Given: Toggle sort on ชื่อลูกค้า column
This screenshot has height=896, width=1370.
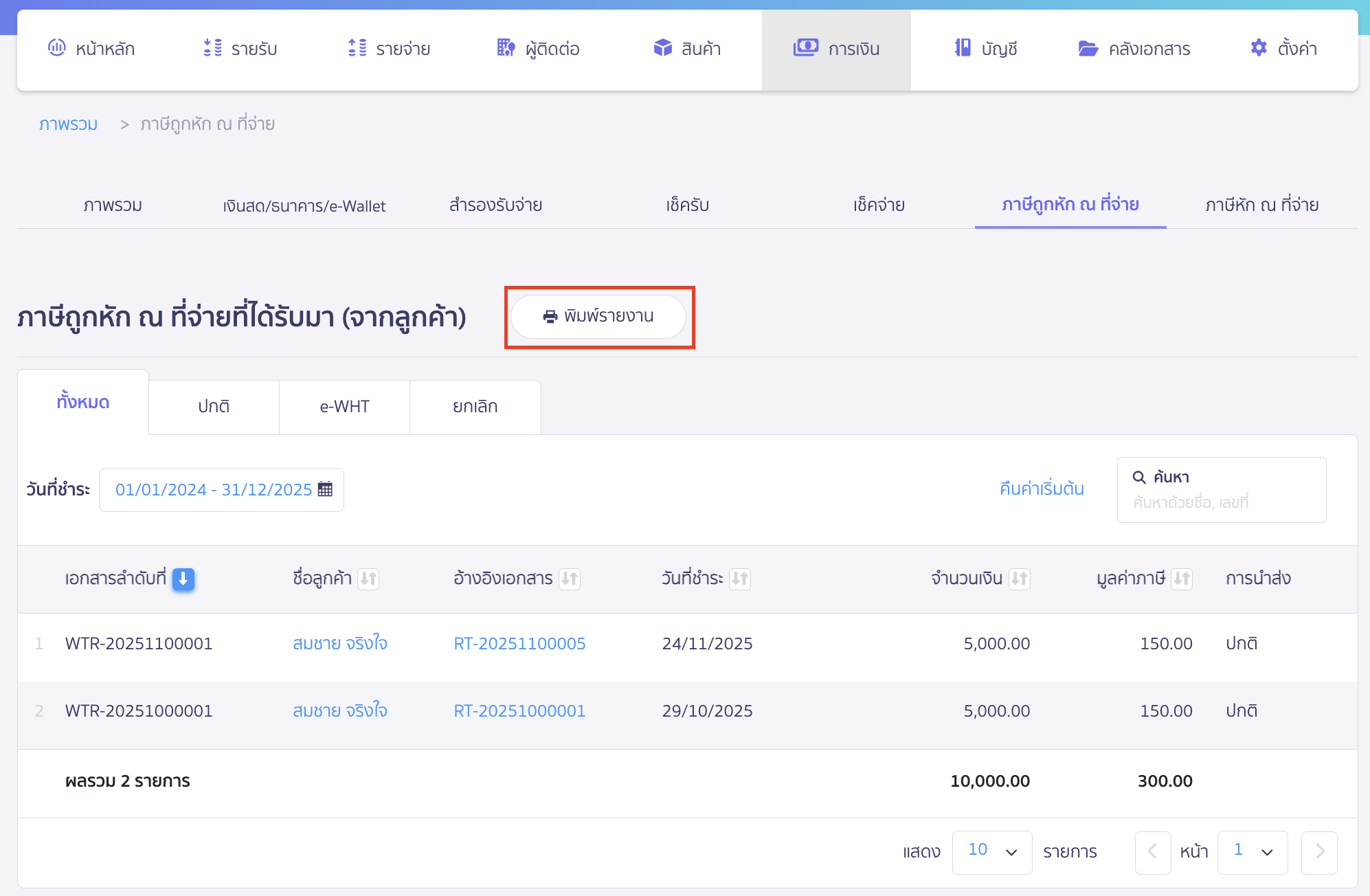Looking at the screenshot, I should pyautogui.click(x=369, y=579).
